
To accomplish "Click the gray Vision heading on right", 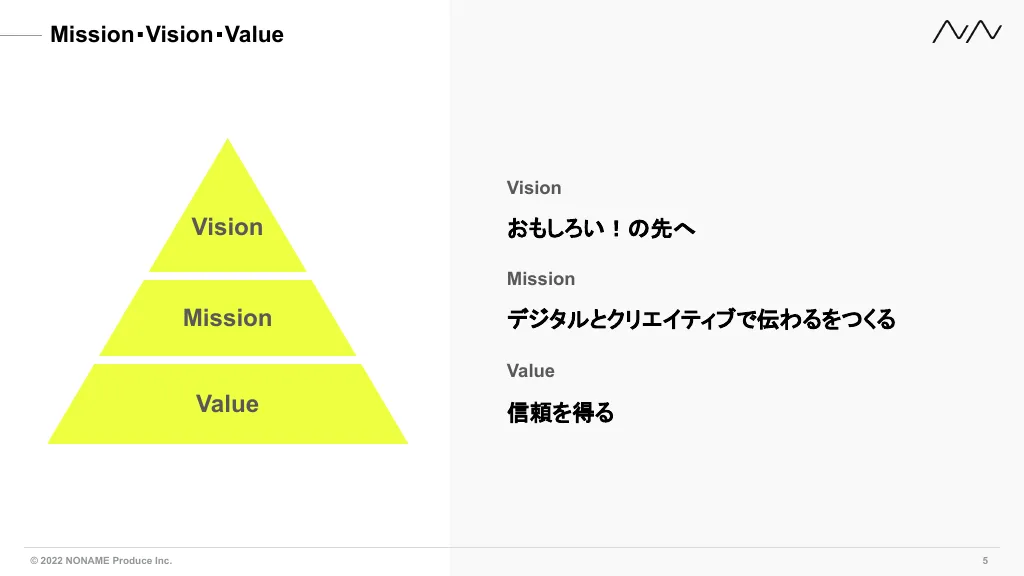I will (x=534, y=188).
